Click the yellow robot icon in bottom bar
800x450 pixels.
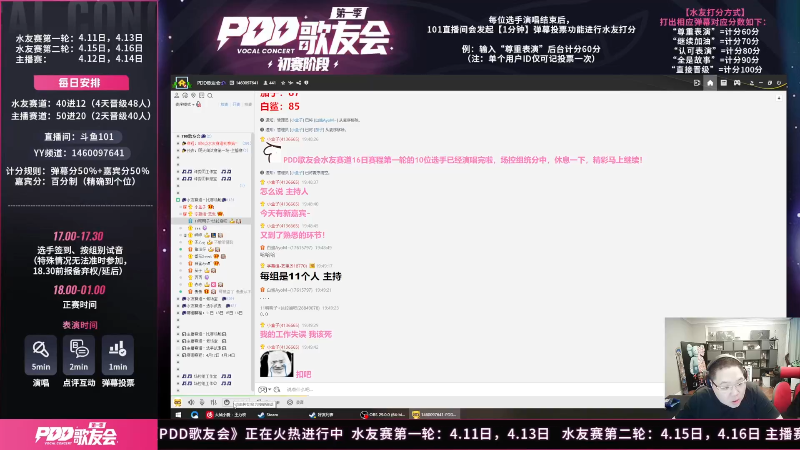178,402
